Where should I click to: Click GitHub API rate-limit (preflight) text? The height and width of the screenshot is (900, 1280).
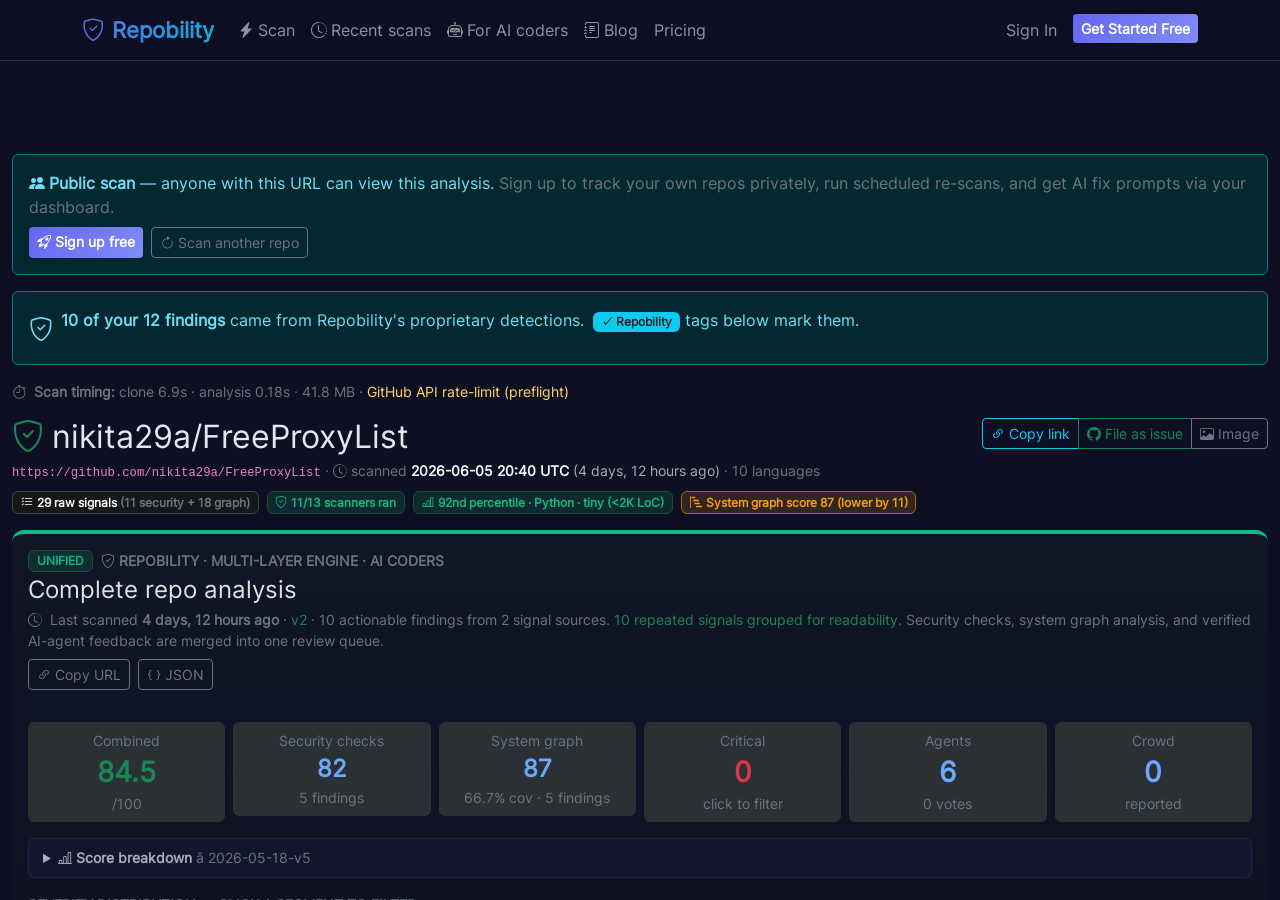[468, 392]
